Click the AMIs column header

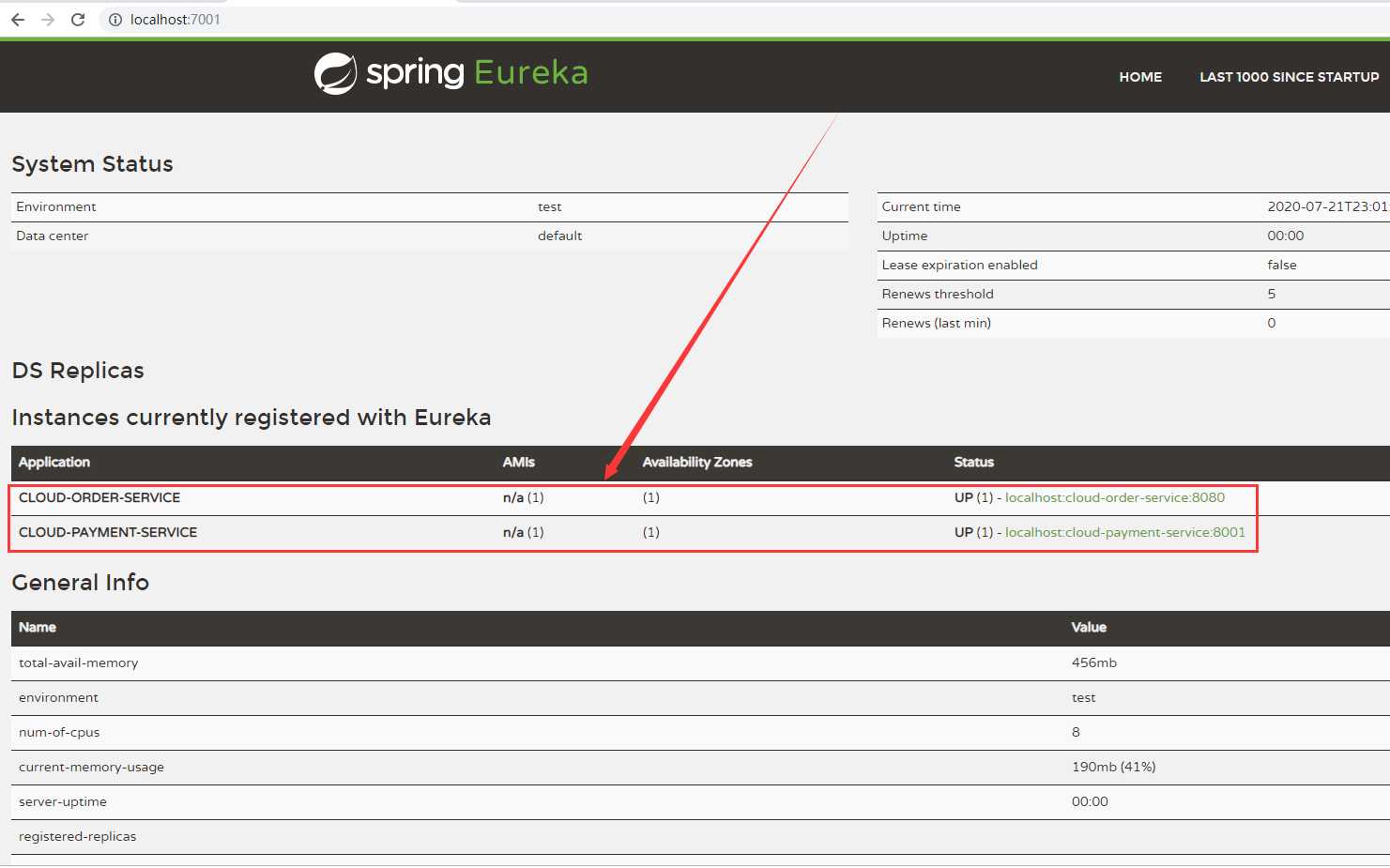(519, 462)
